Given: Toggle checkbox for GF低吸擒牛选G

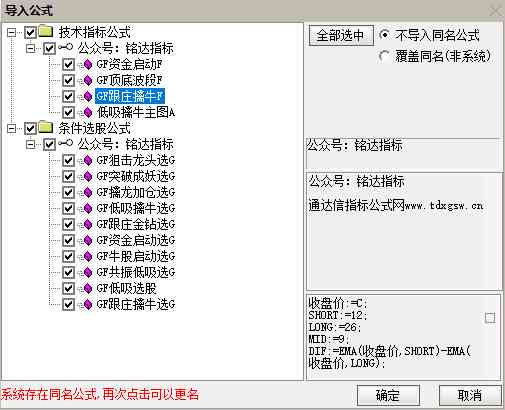Looking at the screenshot, I should click(x=68, y=208).
